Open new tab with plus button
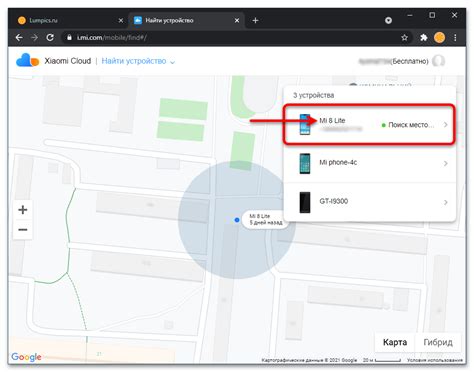 pos(255,21)
